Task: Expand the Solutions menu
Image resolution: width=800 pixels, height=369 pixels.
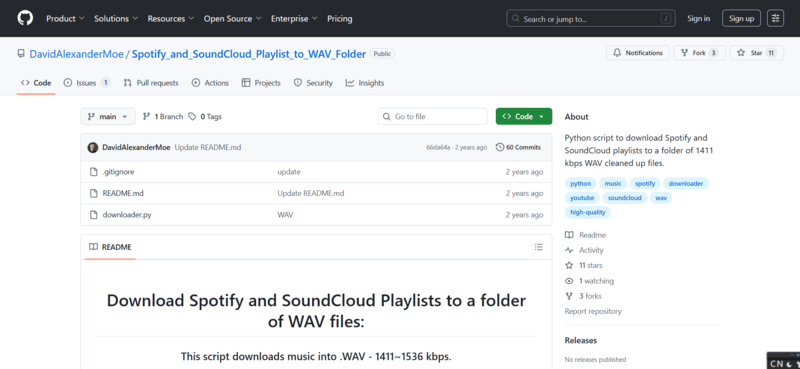Action: point(116,18)
